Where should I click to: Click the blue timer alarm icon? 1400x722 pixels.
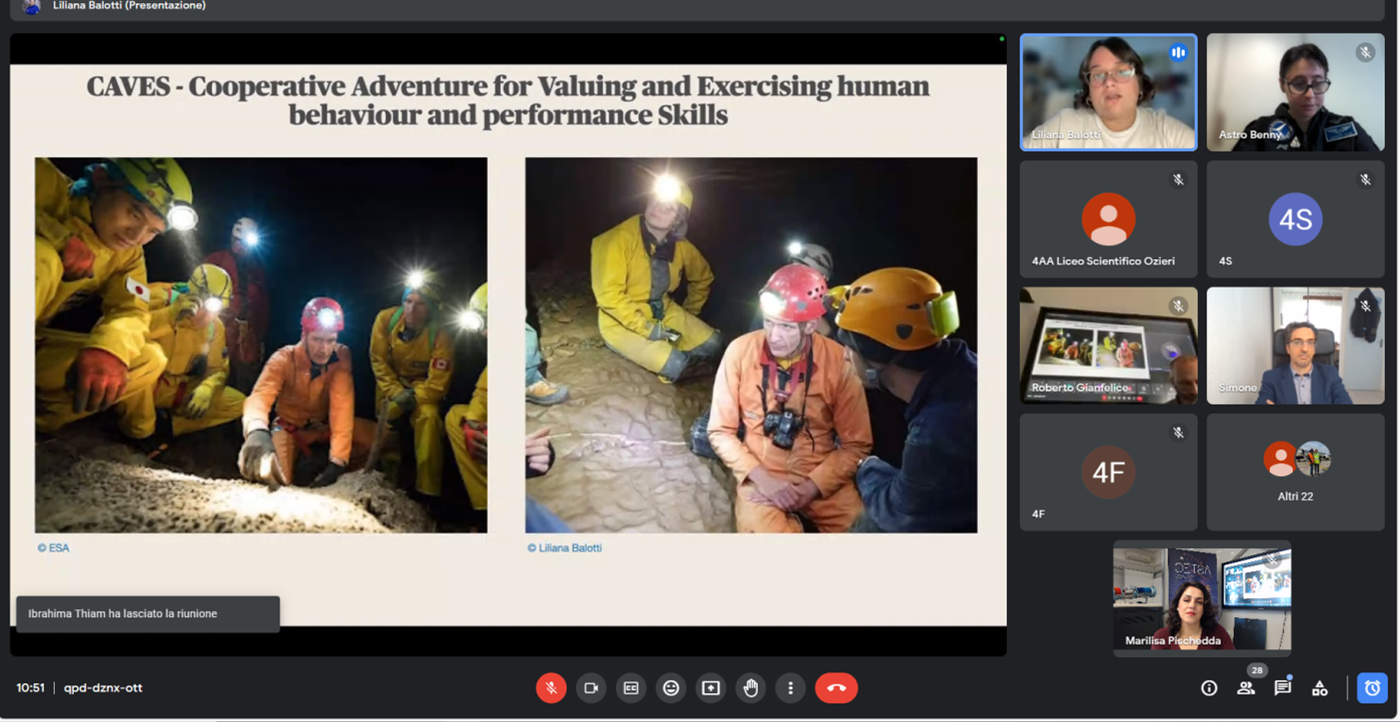1372,688
